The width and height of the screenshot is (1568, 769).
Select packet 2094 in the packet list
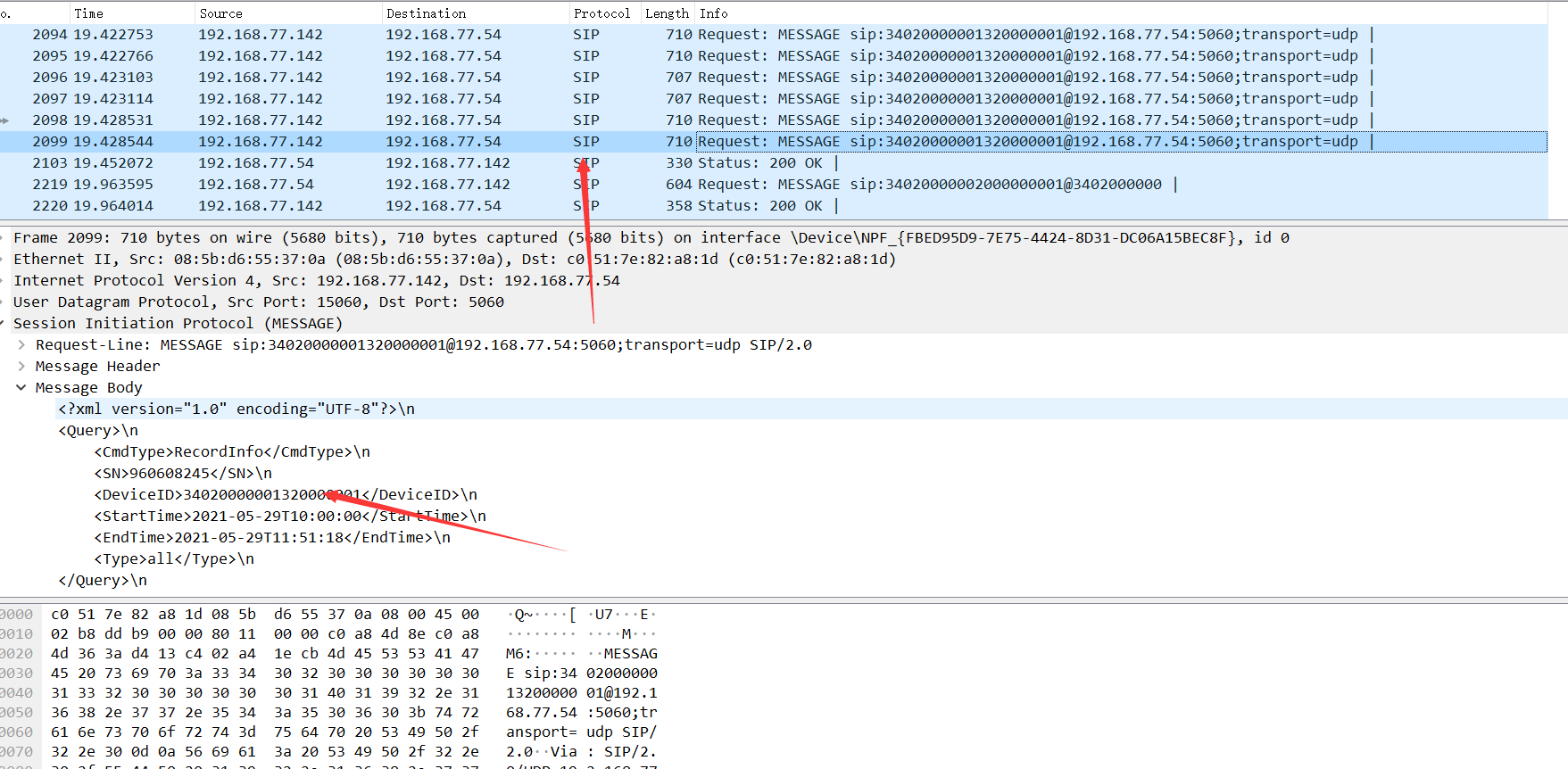(x=774, y=34)
